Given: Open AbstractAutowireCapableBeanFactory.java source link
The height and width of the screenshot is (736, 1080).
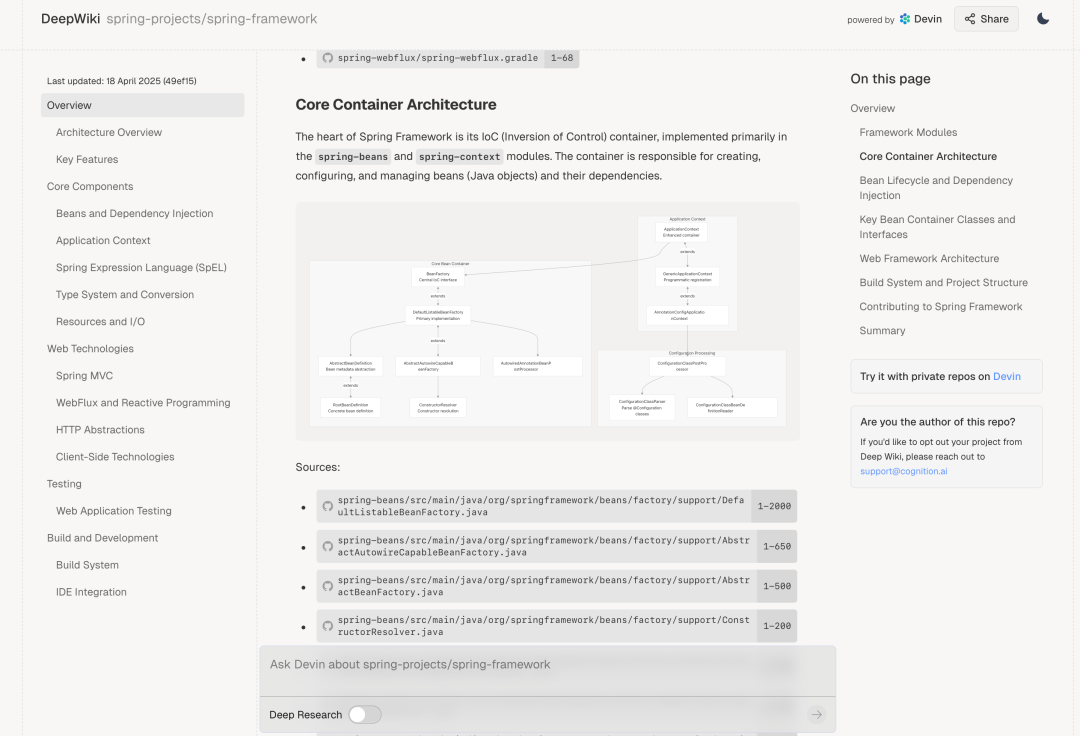Looking at the screenshot, I should click(543, 546).
